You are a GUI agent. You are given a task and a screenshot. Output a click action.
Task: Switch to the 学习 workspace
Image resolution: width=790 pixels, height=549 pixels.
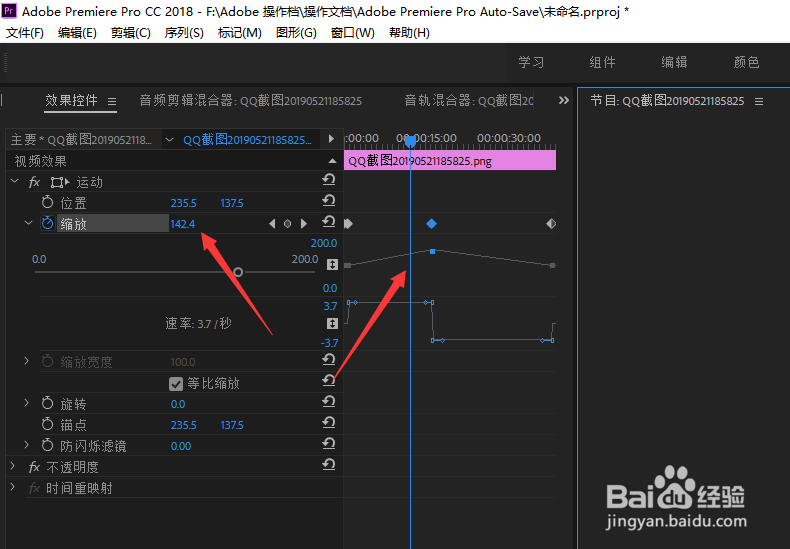pyautogui.click(x=532, y=62)
